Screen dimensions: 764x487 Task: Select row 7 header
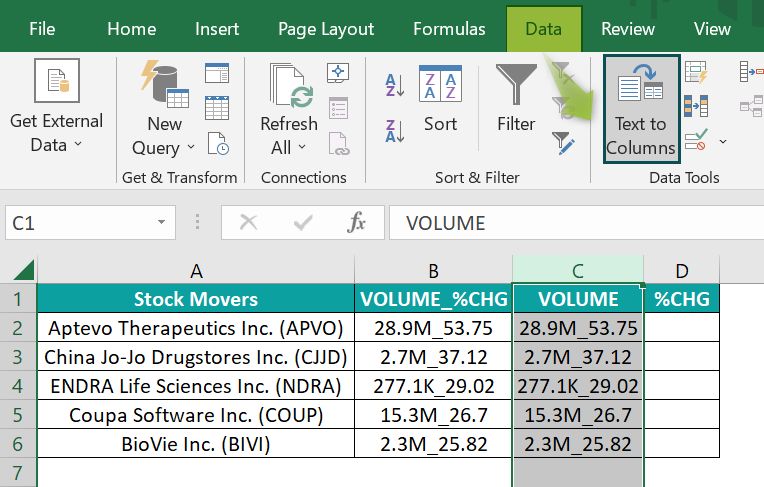coord(18,472)
